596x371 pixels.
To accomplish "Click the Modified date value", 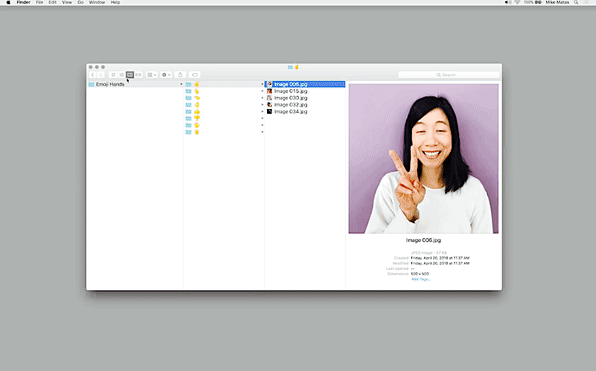I will tap(440, 263).
